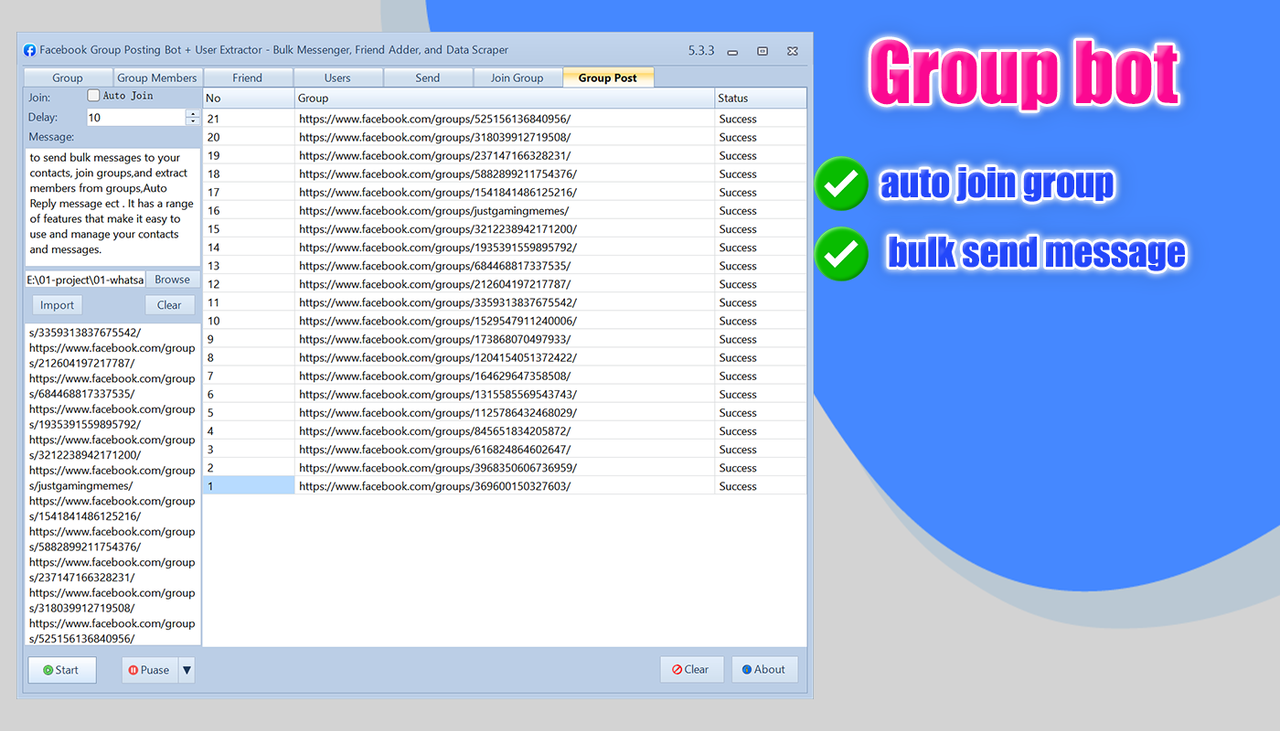Select row with groups/173868070497933/
This screenshot has height=731, width=1280.
[x=505, y=339]
